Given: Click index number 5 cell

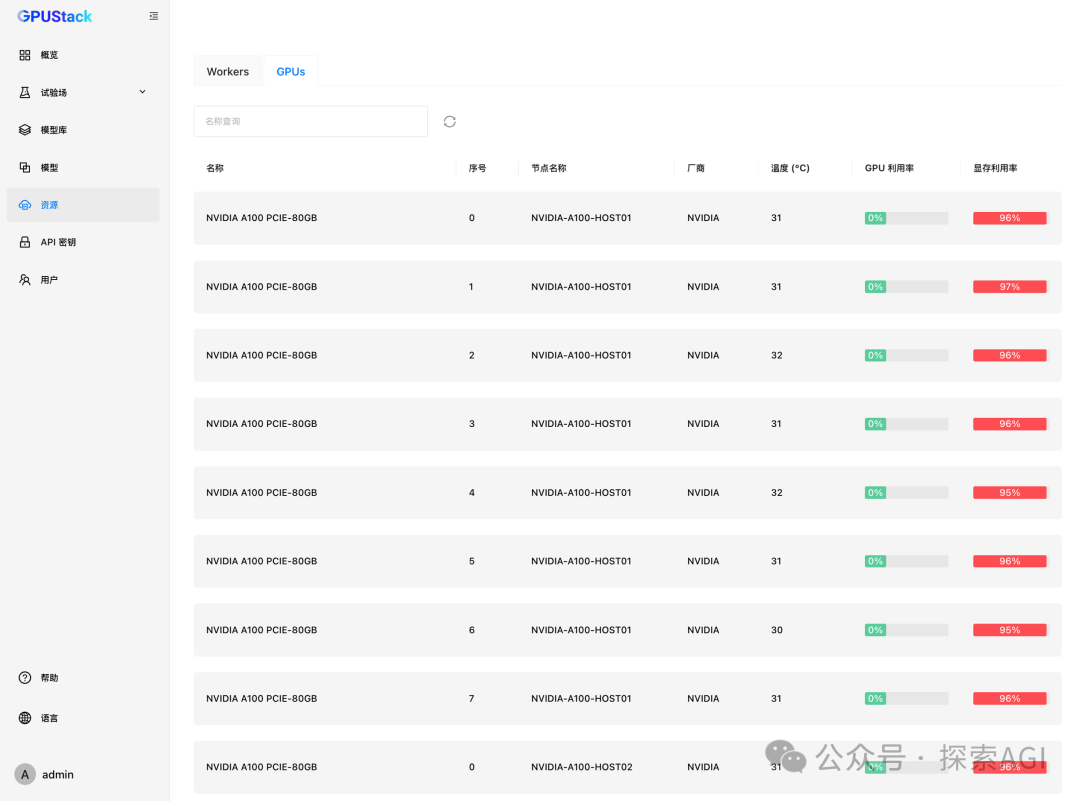Looking at the screenshot, I should pos(472,561).
